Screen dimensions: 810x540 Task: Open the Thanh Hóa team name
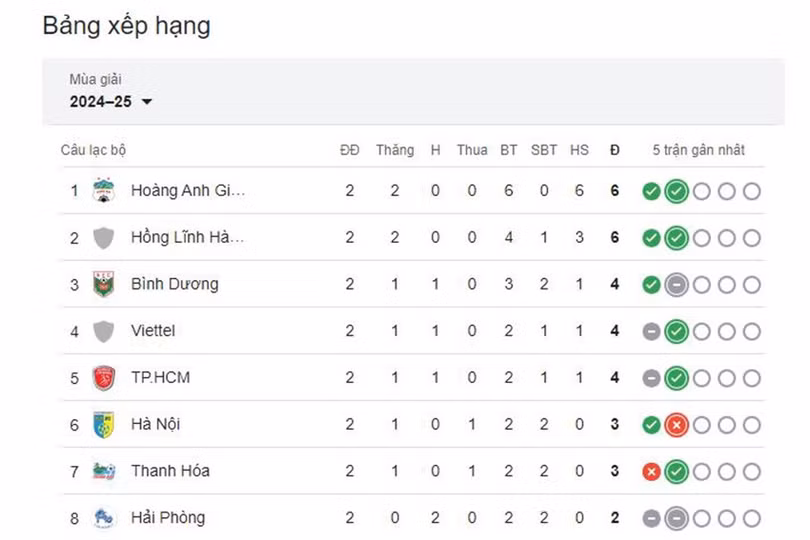(170, 471)
